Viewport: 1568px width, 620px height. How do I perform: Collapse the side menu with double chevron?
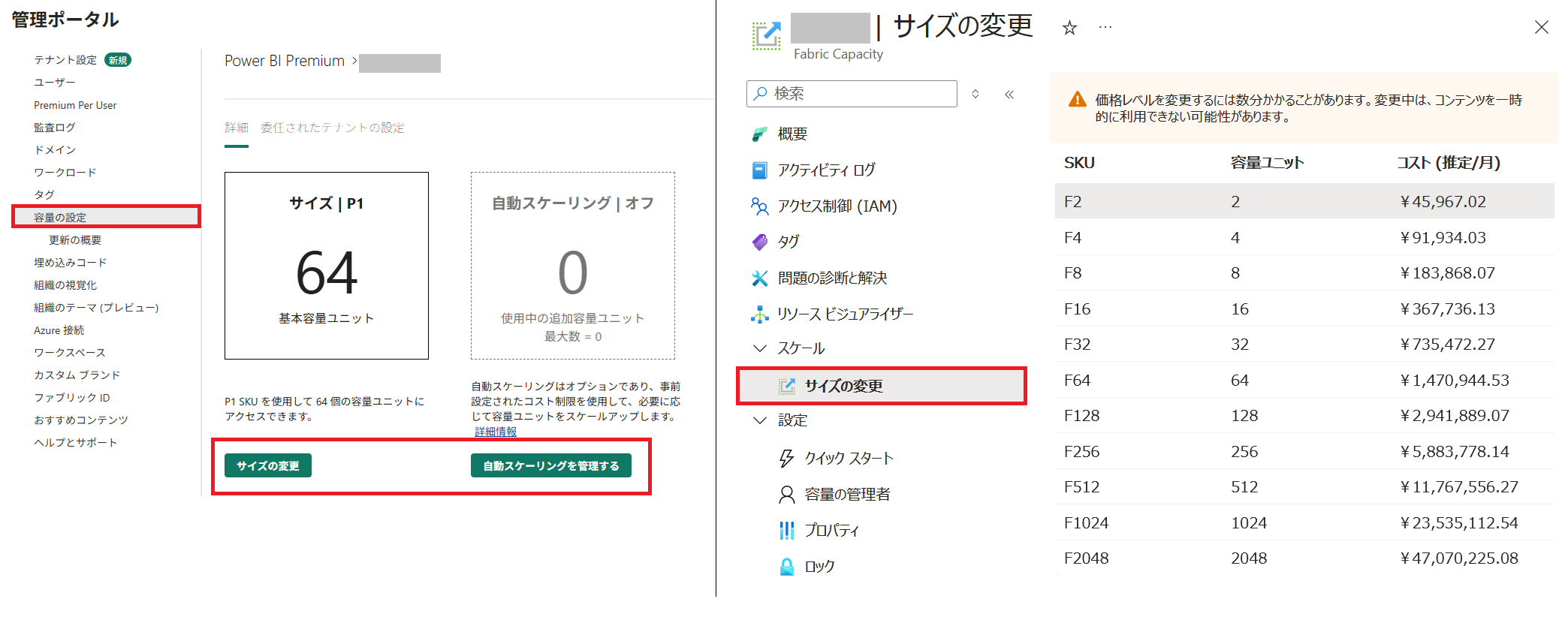[1009, 95]
